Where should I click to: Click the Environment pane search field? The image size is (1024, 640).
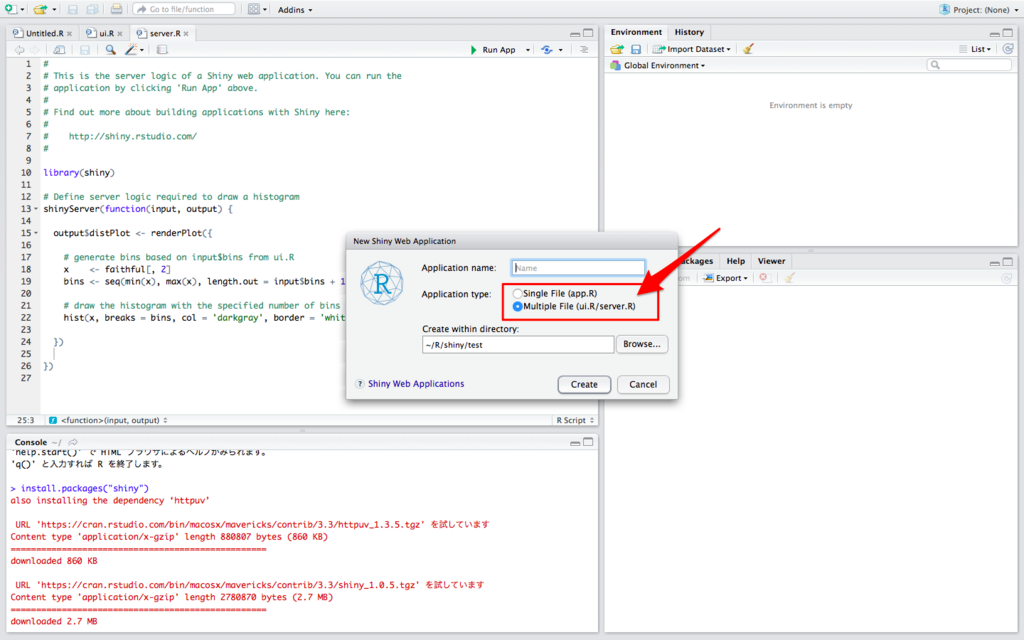pyautogui.click(x=969, y=65)
